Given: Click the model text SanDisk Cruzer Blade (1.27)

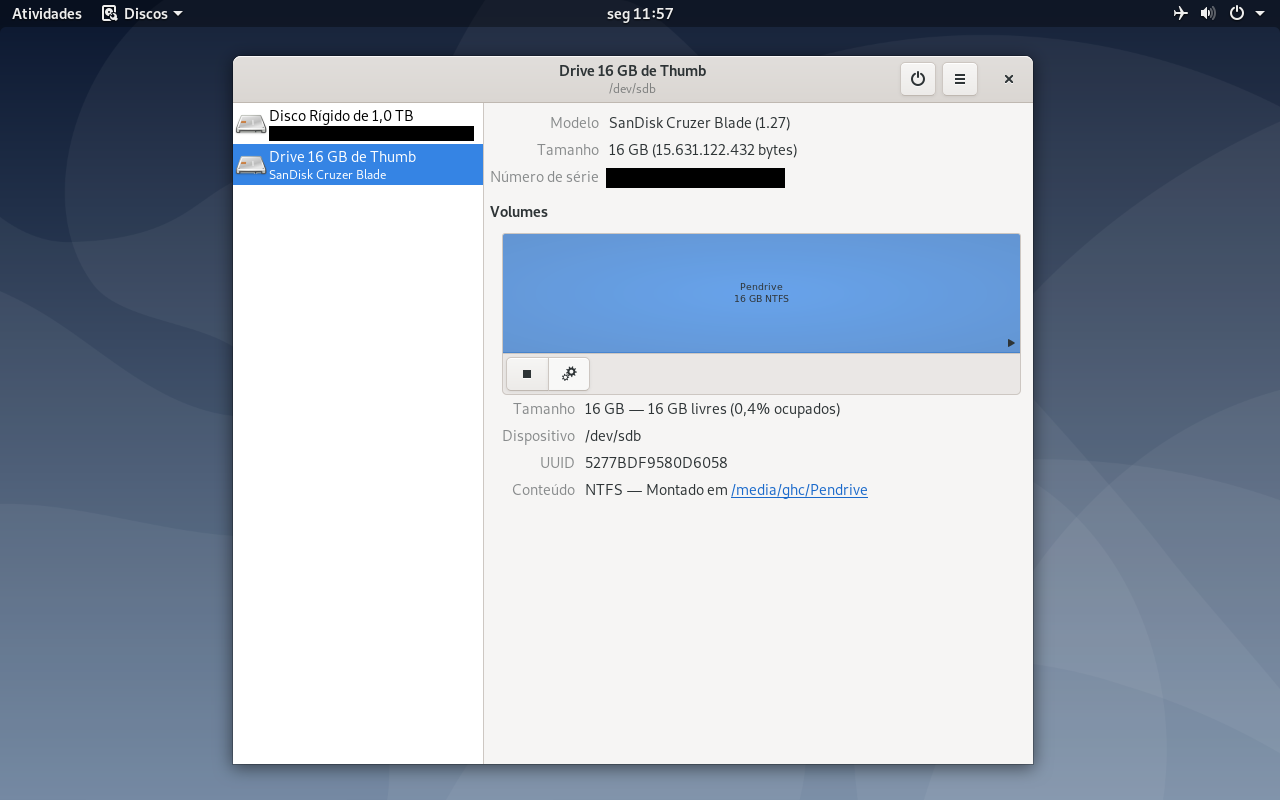Looking at the screenshot, I should point(699,123).
